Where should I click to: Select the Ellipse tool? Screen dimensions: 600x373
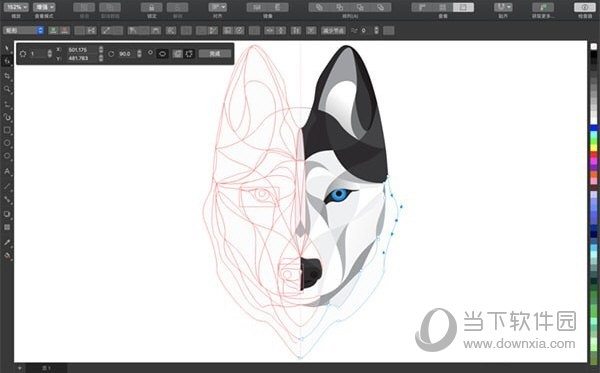pyautogui.click(x=7, y=143)
